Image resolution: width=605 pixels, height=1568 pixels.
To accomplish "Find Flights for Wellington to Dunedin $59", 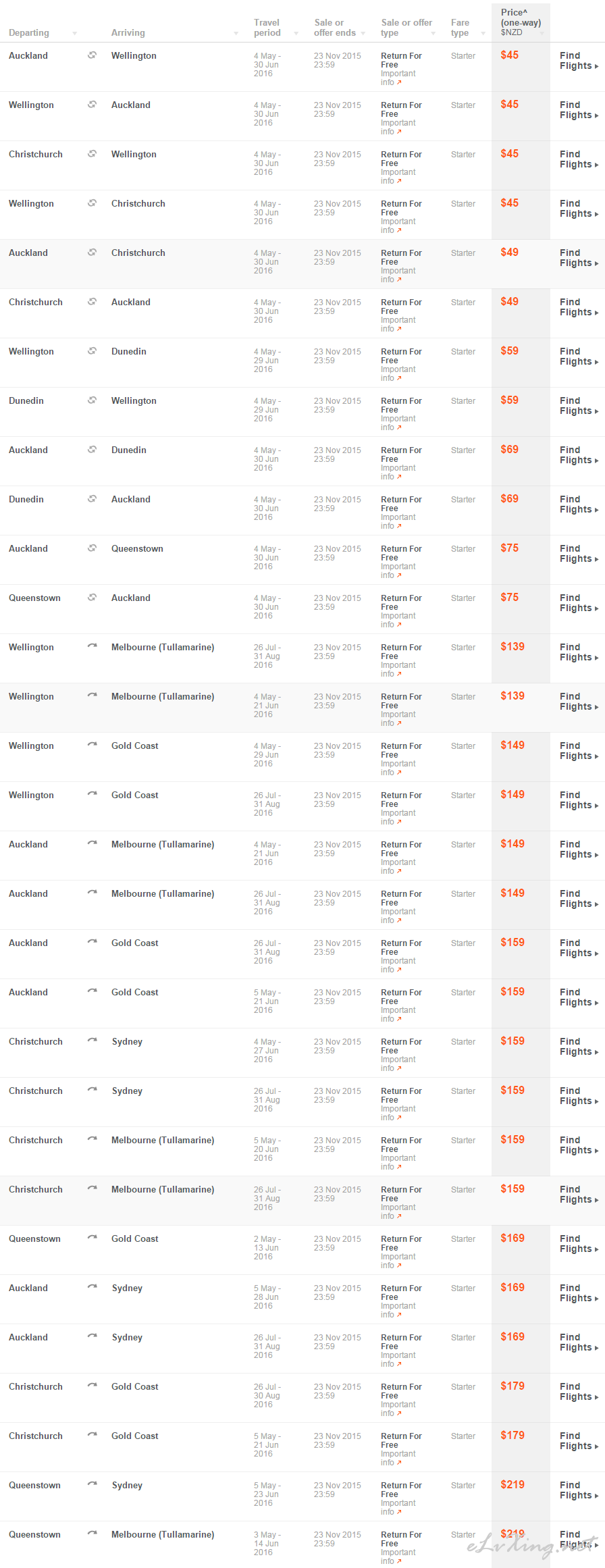I will pos(579,357).
